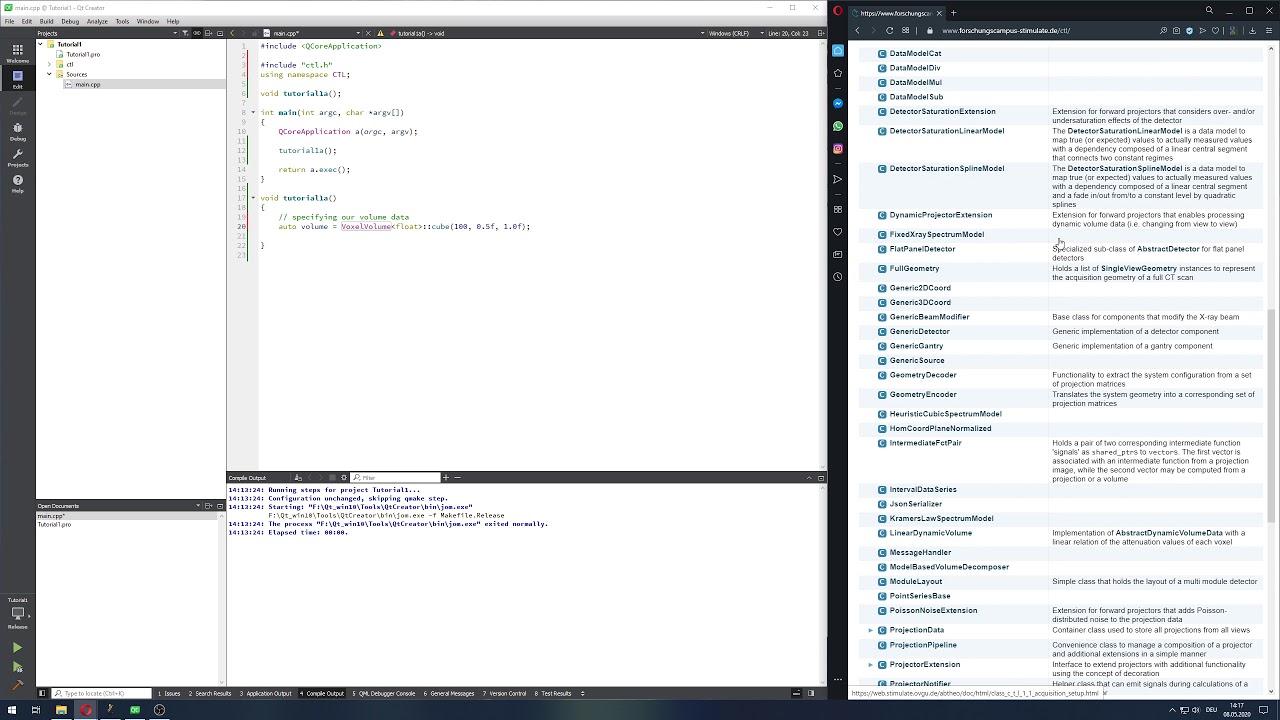Switch to Welcome mode in Qt Creator
The width and height of the screenshot is (1280, 720).
[x=17, y=53]
